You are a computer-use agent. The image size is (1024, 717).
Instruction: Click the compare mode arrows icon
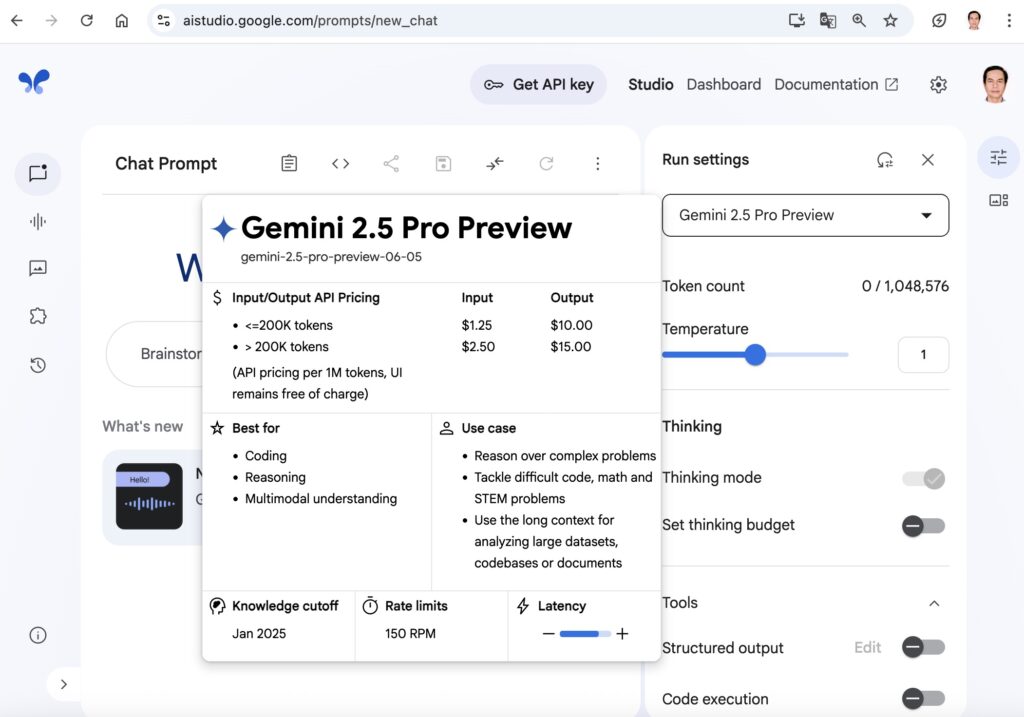pos(494,163)
